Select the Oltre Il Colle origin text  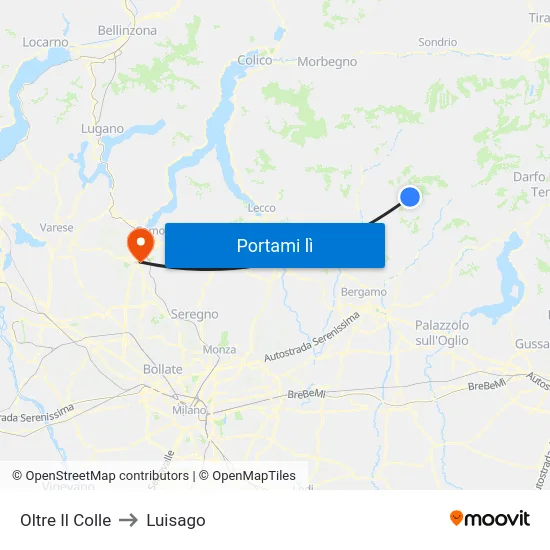coord(66,520)
